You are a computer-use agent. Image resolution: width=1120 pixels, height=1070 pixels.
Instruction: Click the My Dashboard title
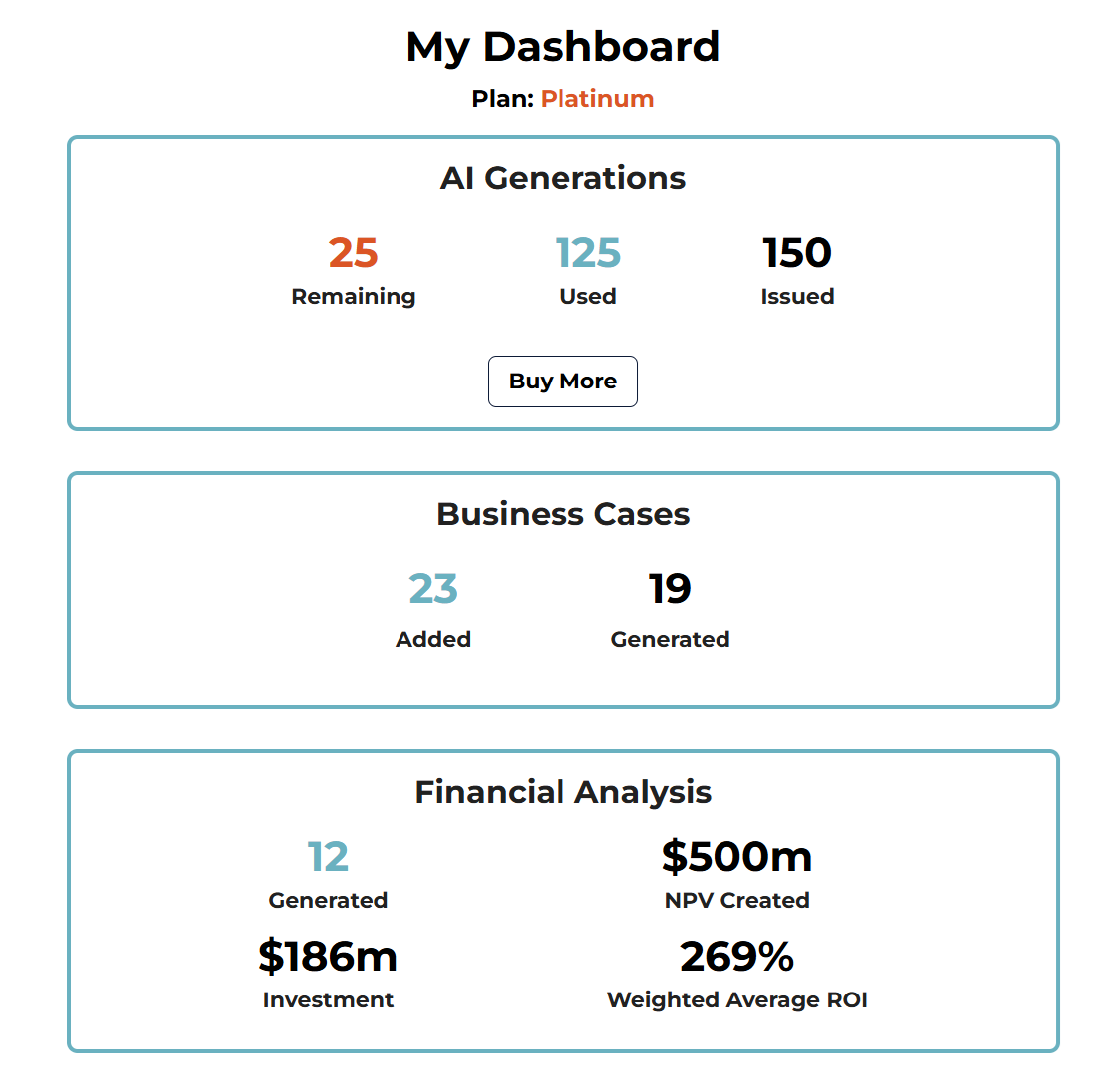pyautogui.click(x=562, y=46)
